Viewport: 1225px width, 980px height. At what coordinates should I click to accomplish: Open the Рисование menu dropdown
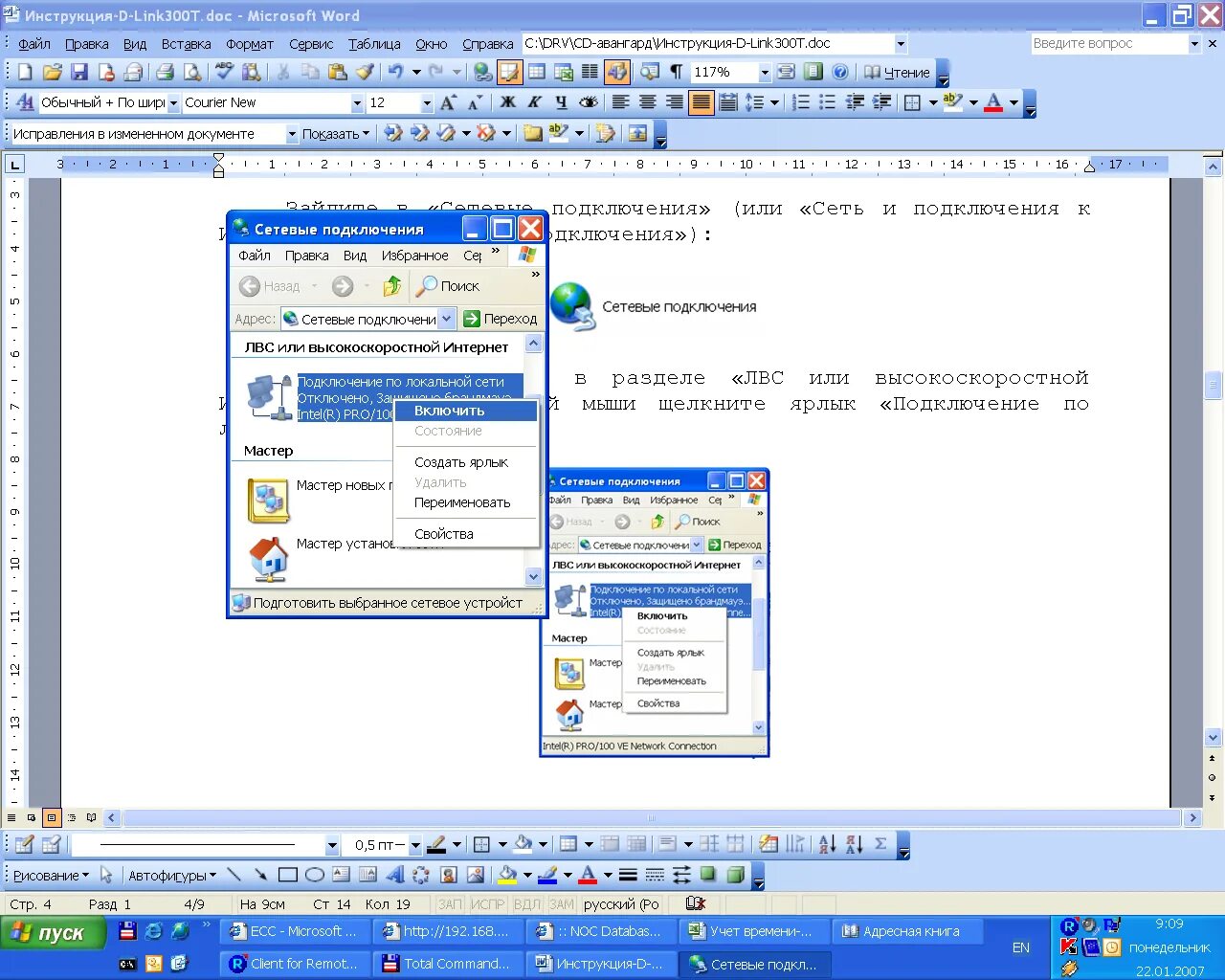[51, 876]
